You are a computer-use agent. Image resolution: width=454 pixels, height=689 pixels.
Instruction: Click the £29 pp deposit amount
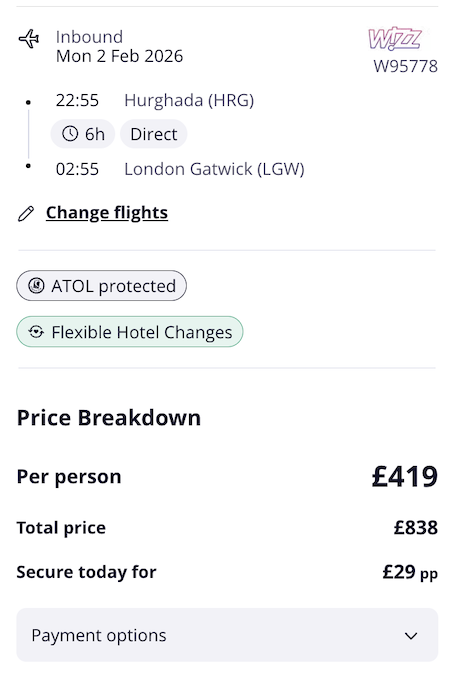[410, 573]
